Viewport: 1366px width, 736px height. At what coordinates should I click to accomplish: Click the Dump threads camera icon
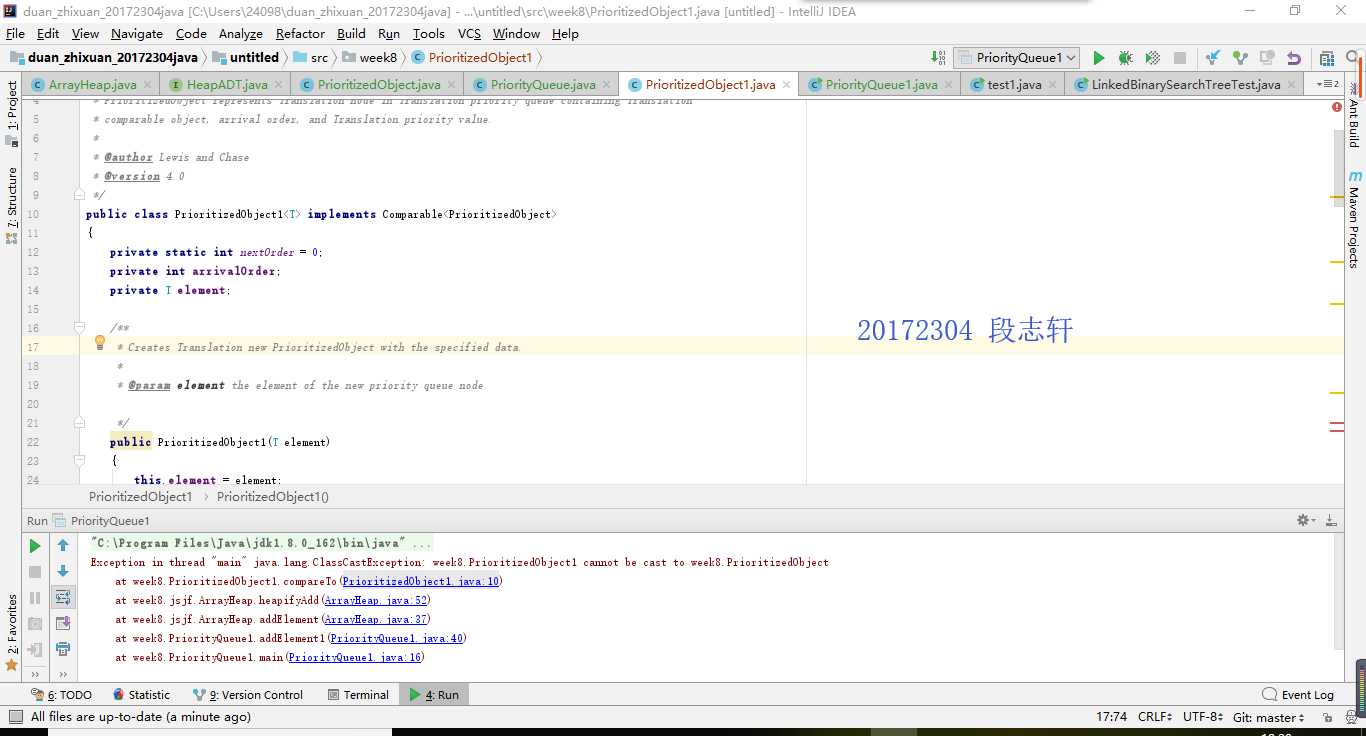coord(35,623)
